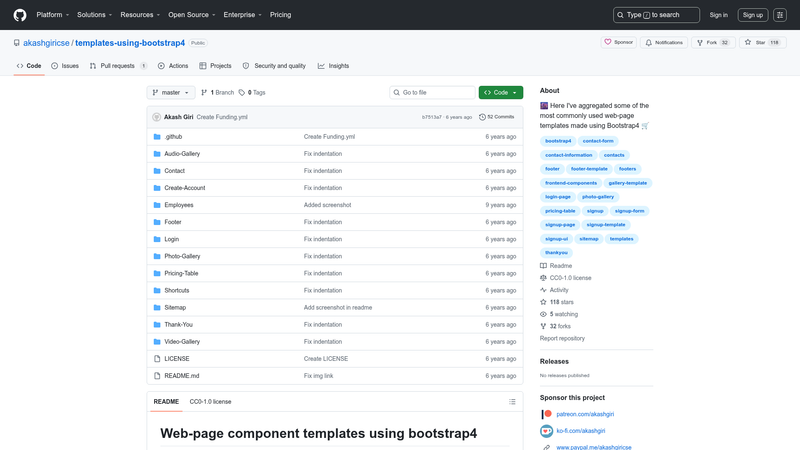
Task: View the 0 Tags link
Action: (252, 92)
